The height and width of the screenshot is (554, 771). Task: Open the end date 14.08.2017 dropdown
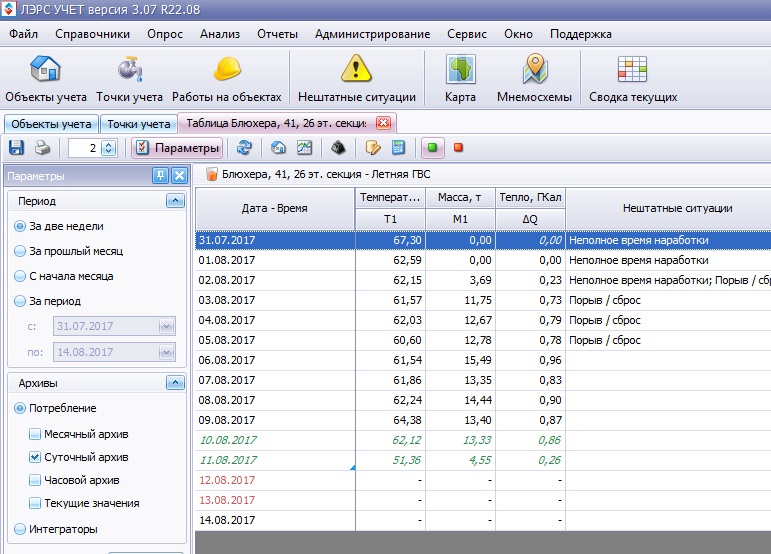pos(166,352)
